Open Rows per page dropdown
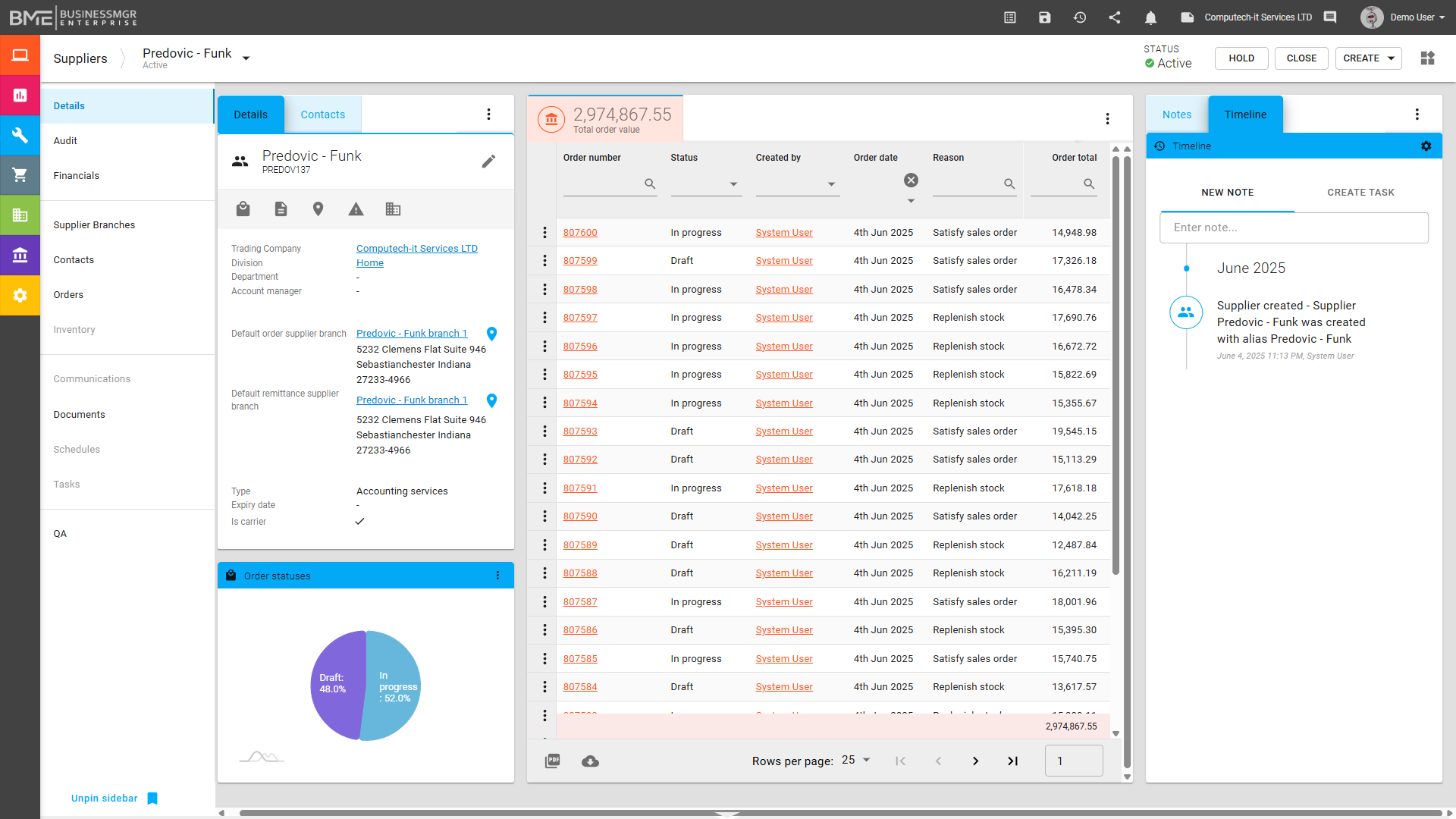The height and width of the screenshot is (819, 1456). click(x=856, y=760)
